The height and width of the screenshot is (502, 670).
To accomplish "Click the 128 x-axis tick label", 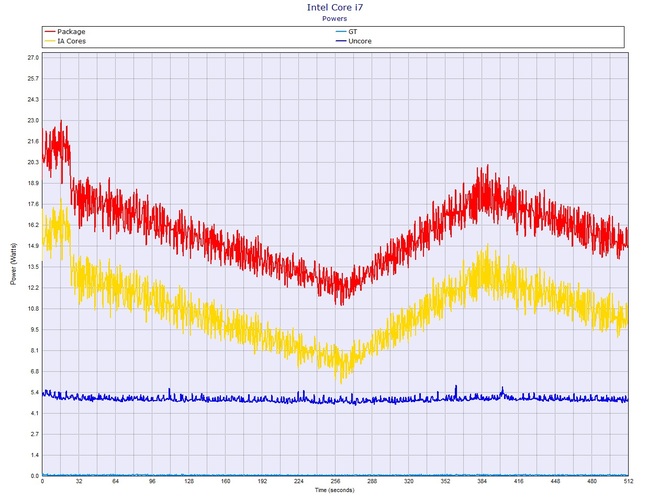I will tap(189, 481).
